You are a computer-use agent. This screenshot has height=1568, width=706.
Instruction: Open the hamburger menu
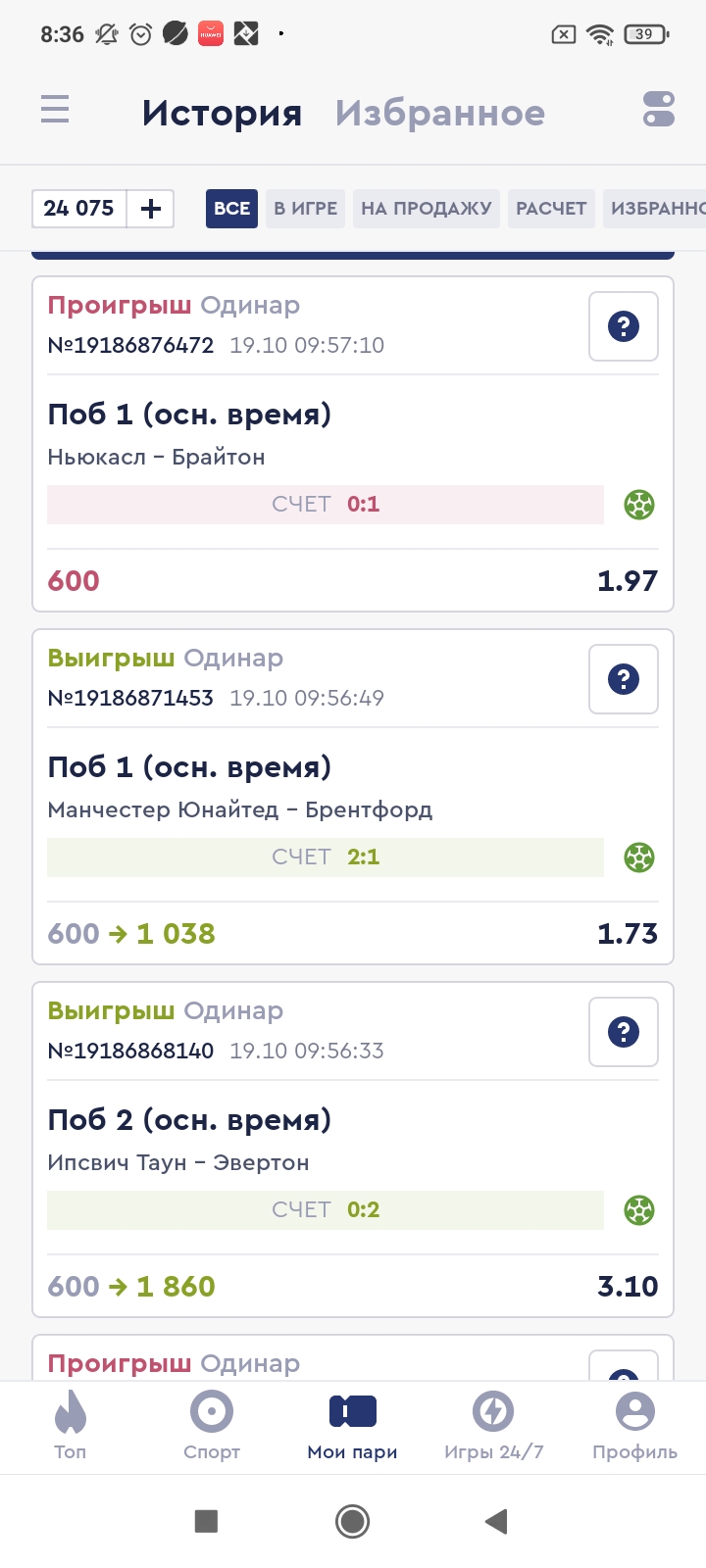click(x=55, y=109)
